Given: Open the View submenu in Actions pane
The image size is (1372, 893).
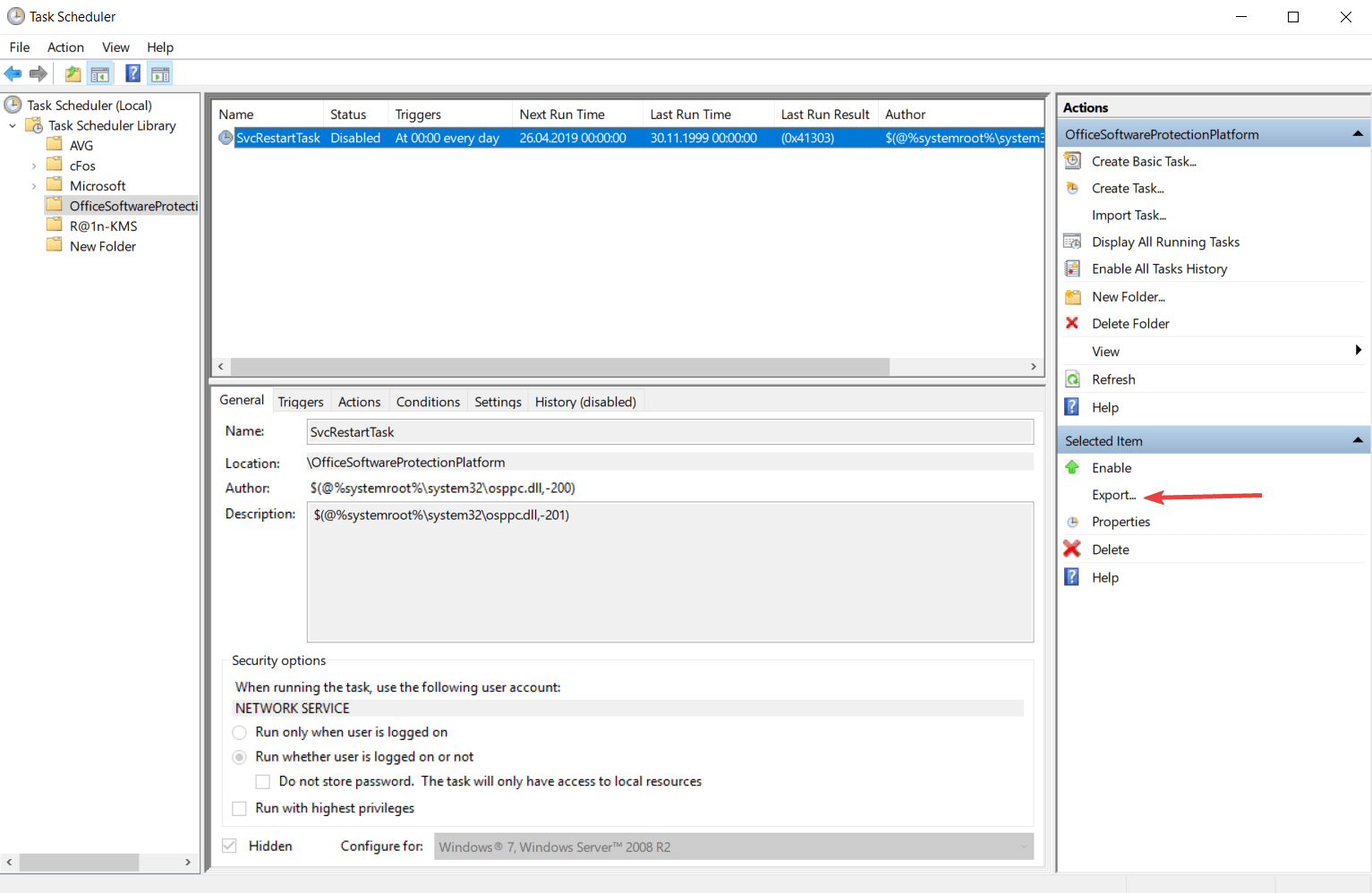Looking at the screenshot, I should (1105, 351).
